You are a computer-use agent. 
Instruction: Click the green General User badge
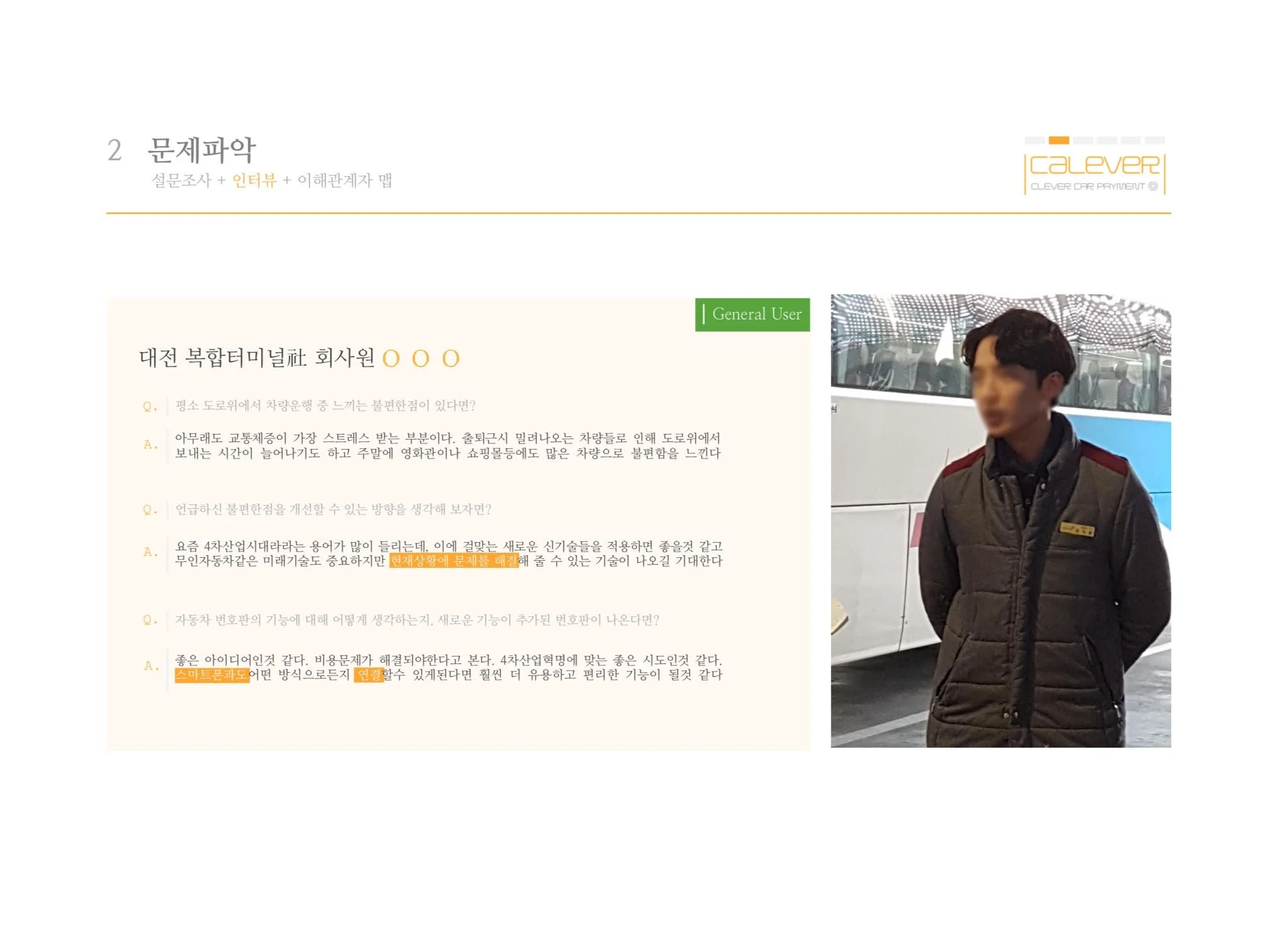(x=752, y=314)
